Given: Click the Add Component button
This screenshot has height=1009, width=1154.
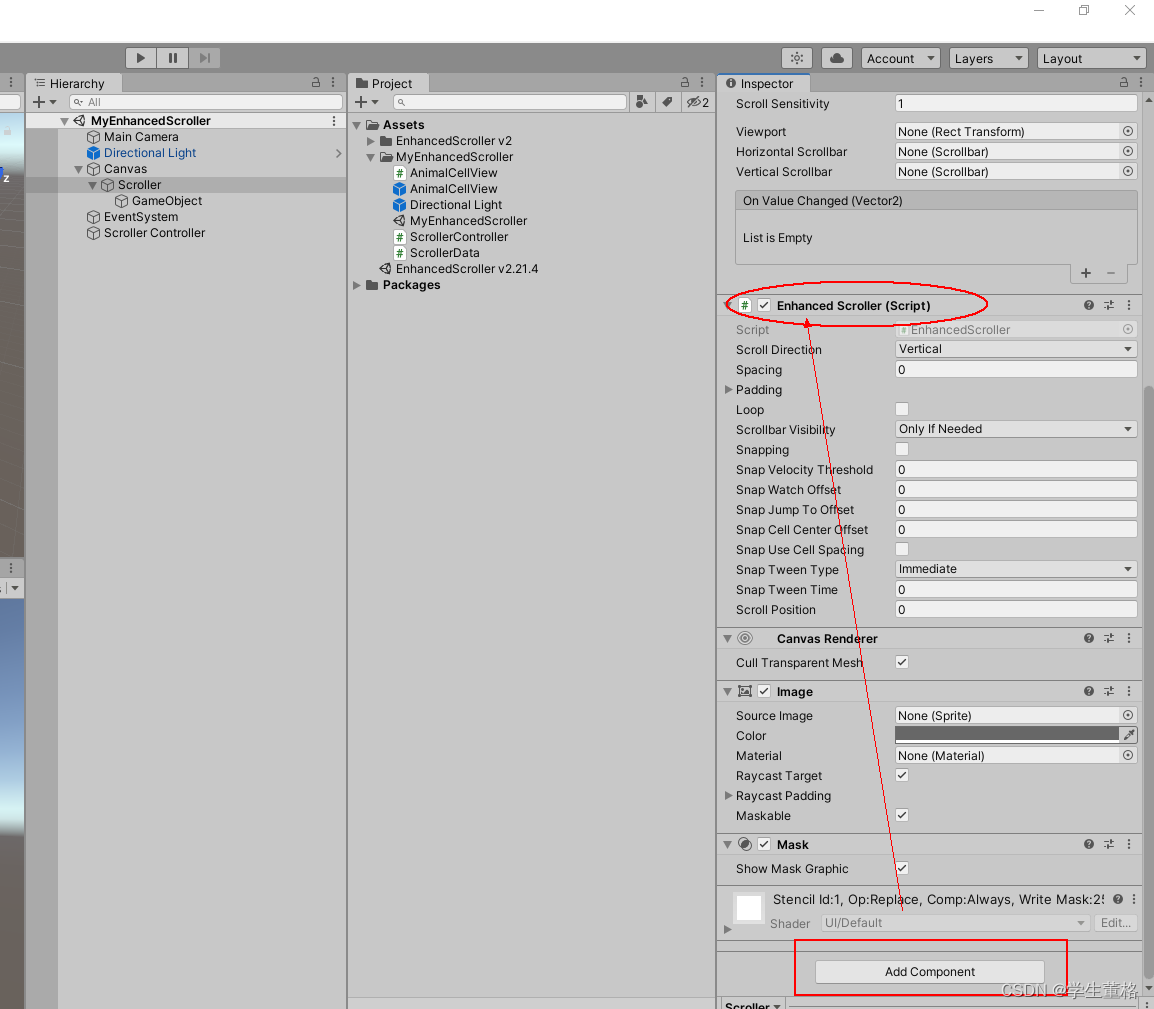Looking at the screenshot, I should tap(929, 971).
